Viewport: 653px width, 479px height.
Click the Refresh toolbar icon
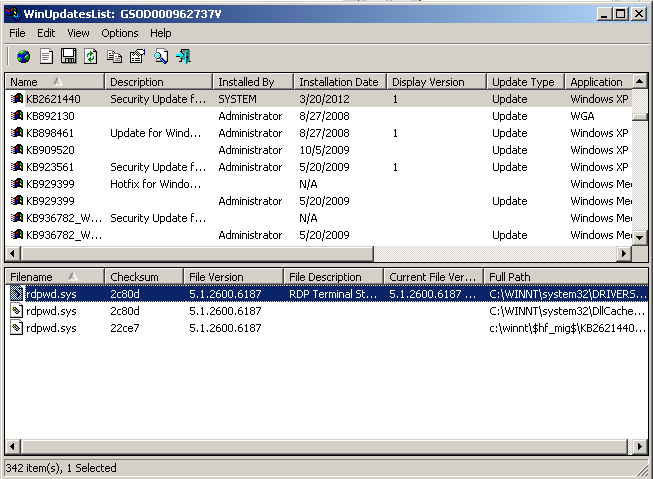(x=91, y=56)
